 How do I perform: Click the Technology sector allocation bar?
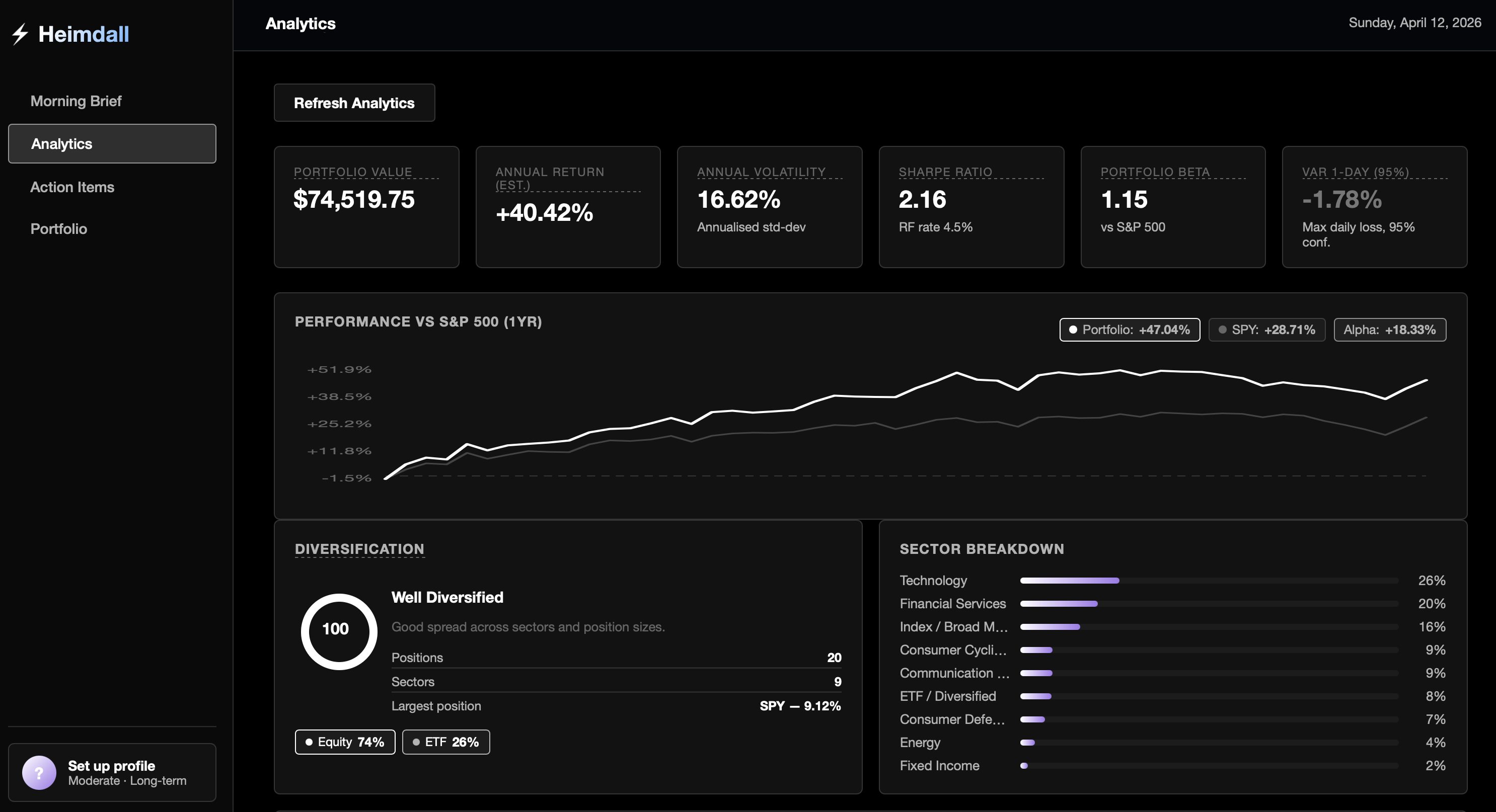coord(1069,581)
